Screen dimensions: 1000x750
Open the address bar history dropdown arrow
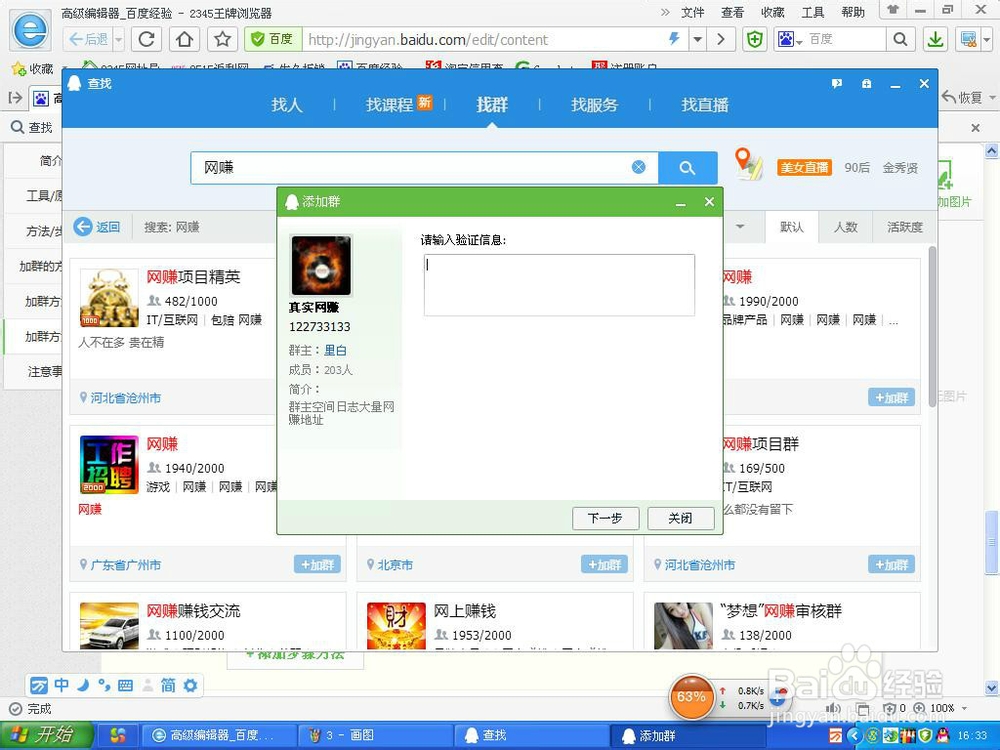coord(698,40)
